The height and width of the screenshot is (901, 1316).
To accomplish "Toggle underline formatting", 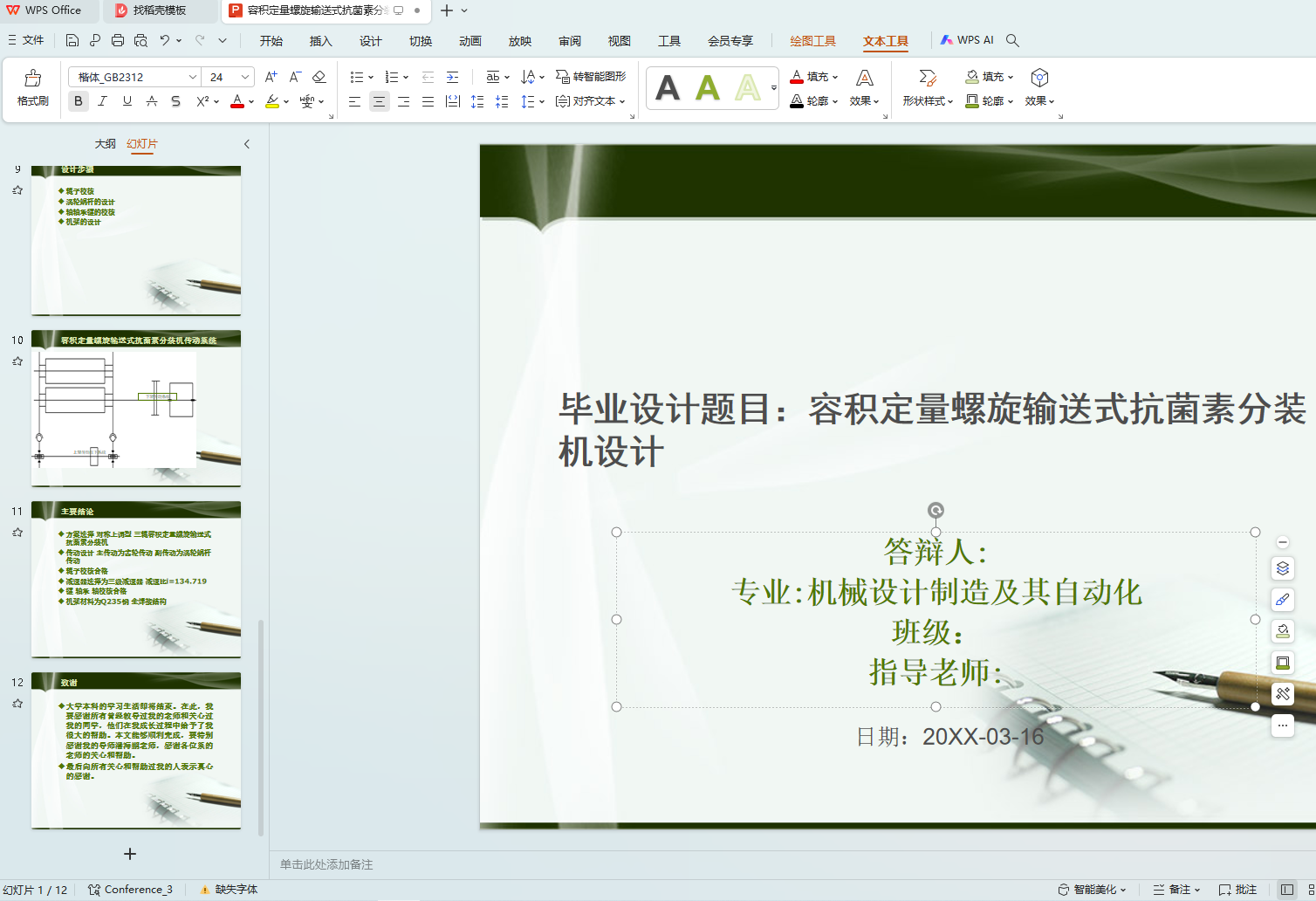I will coord(127,101).
